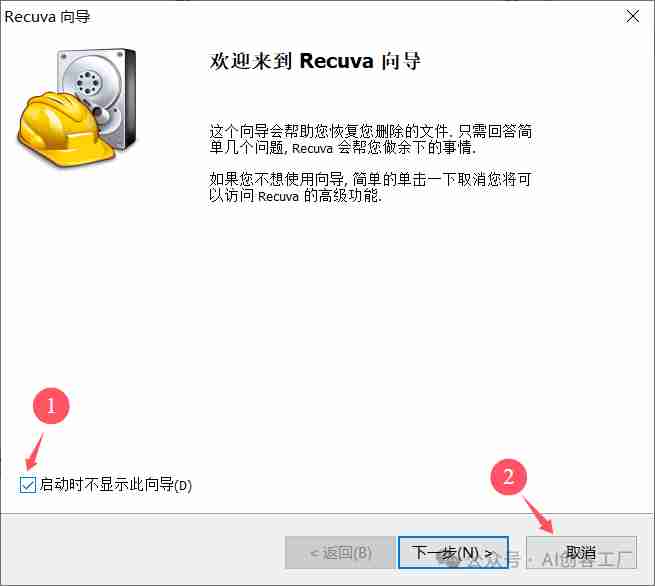Go to the next step with 下一步(N)
The image size is (655, 586).
(x=453, y=553)
